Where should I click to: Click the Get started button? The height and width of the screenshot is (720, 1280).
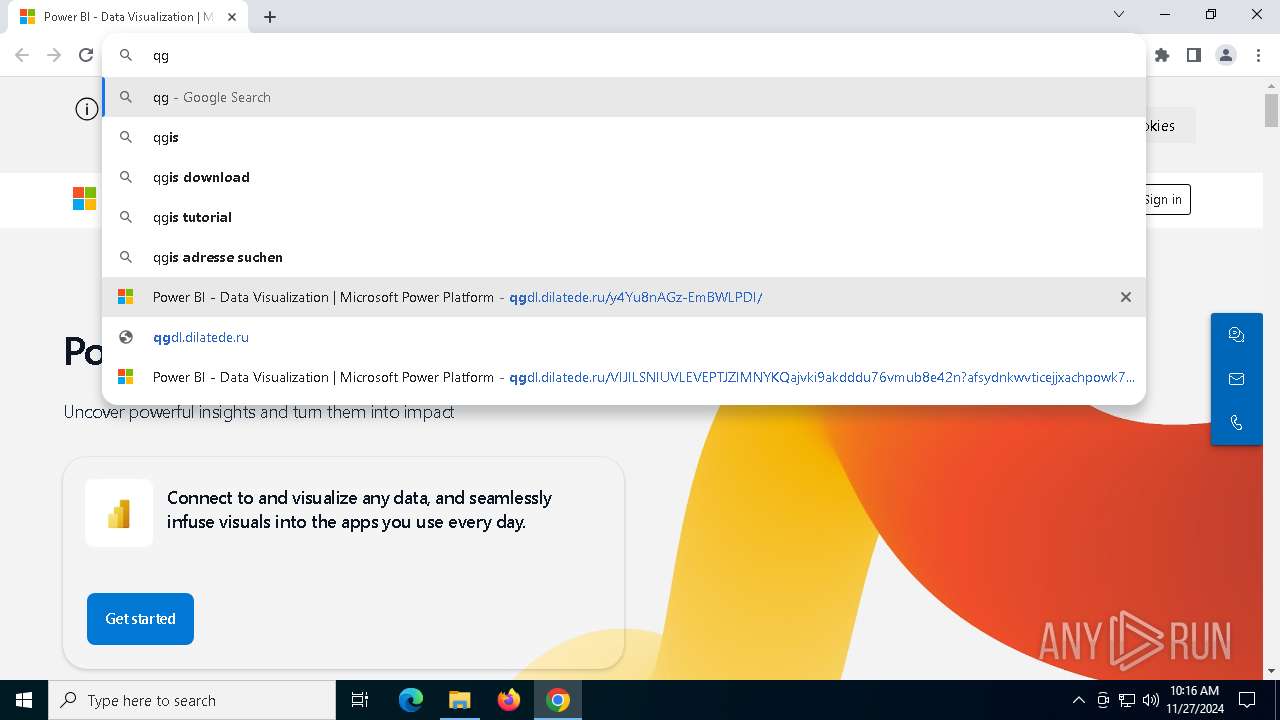click(140, 619)
